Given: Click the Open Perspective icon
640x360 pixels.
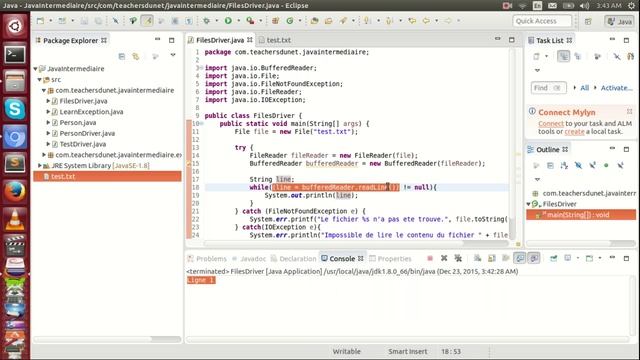Looking at the screenshot, I should (x=588, y=21).
